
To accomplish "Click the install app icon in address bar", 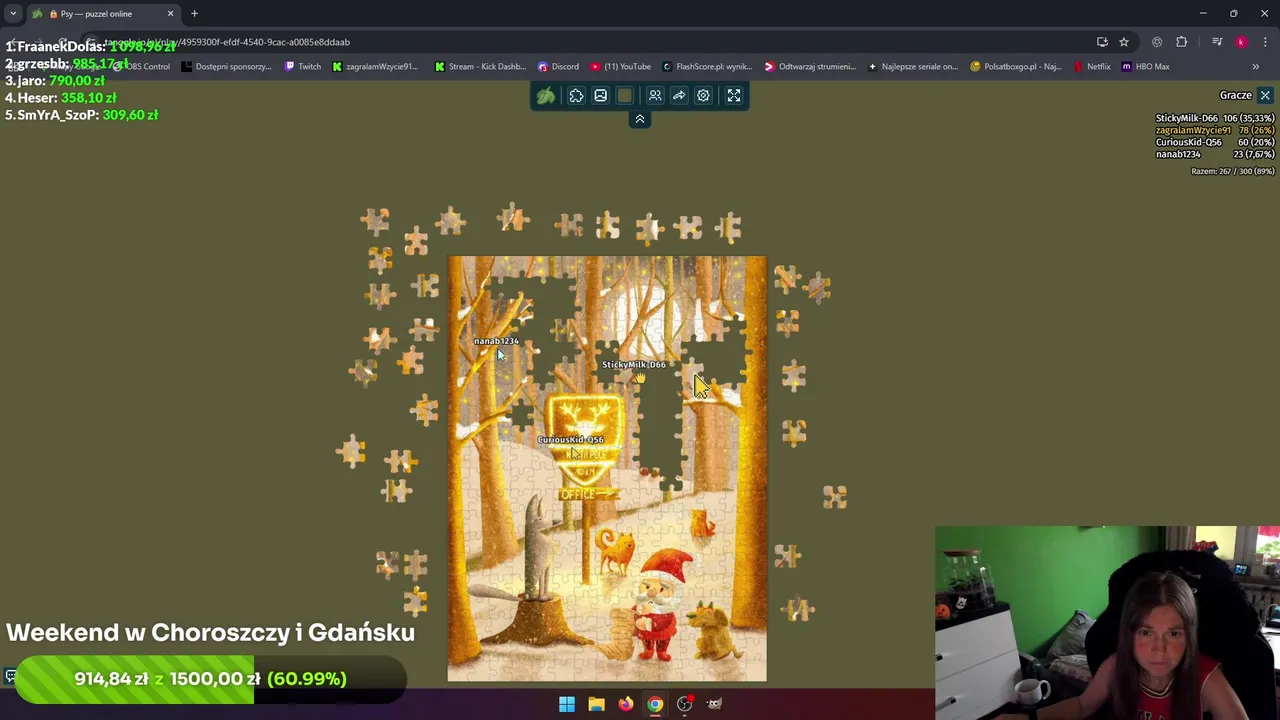I will [x=1102, y=42].
